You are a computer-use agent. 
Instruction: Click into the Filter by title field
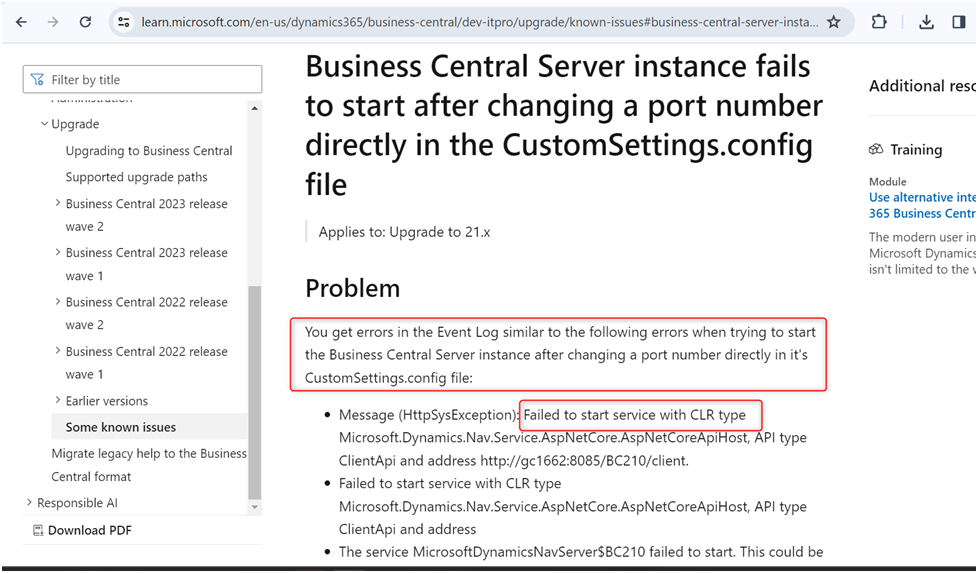150,80
